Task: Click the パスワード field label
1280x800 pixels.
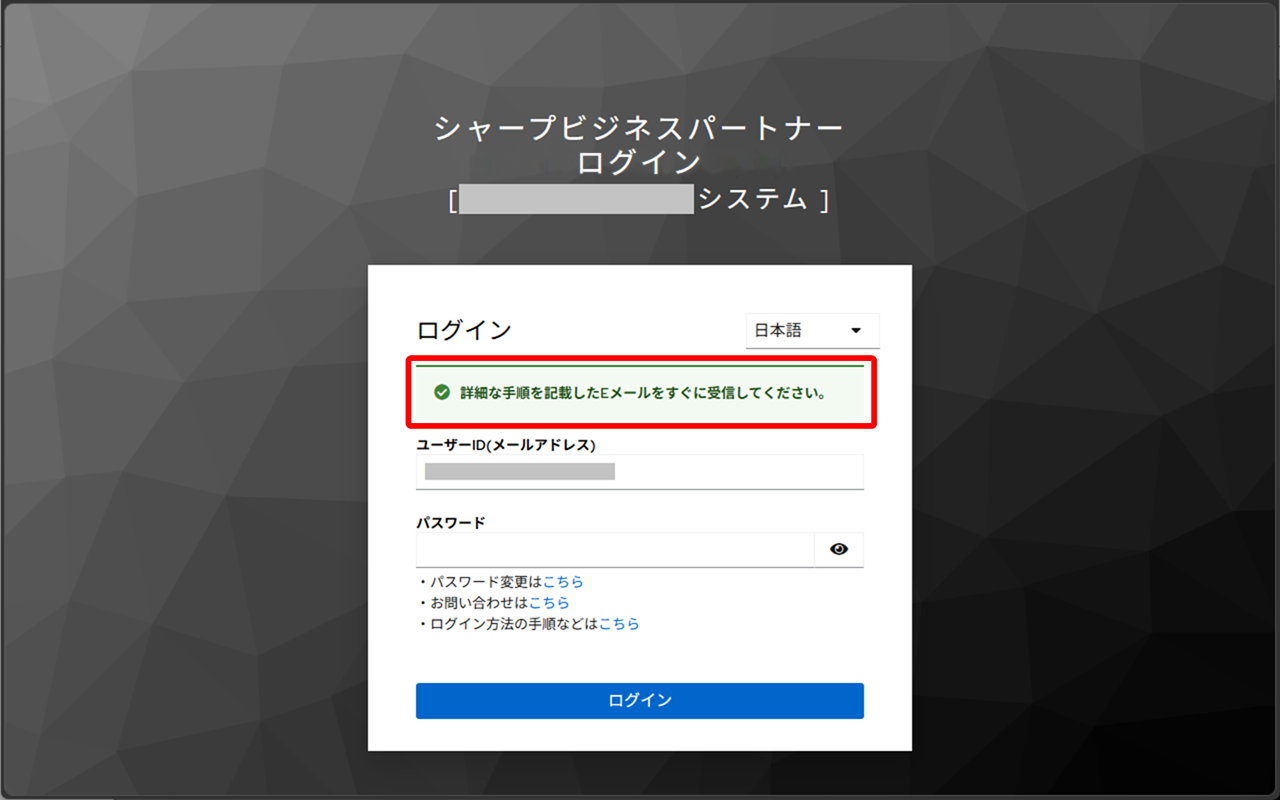Action: click(451, 522)
